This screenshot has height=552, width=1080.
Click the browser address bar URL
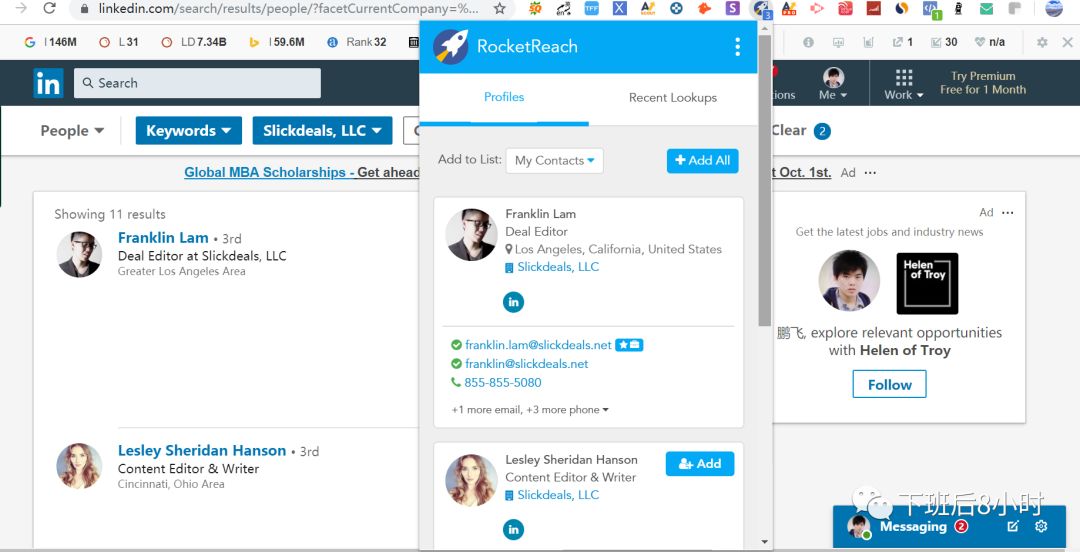click(289, 8)
